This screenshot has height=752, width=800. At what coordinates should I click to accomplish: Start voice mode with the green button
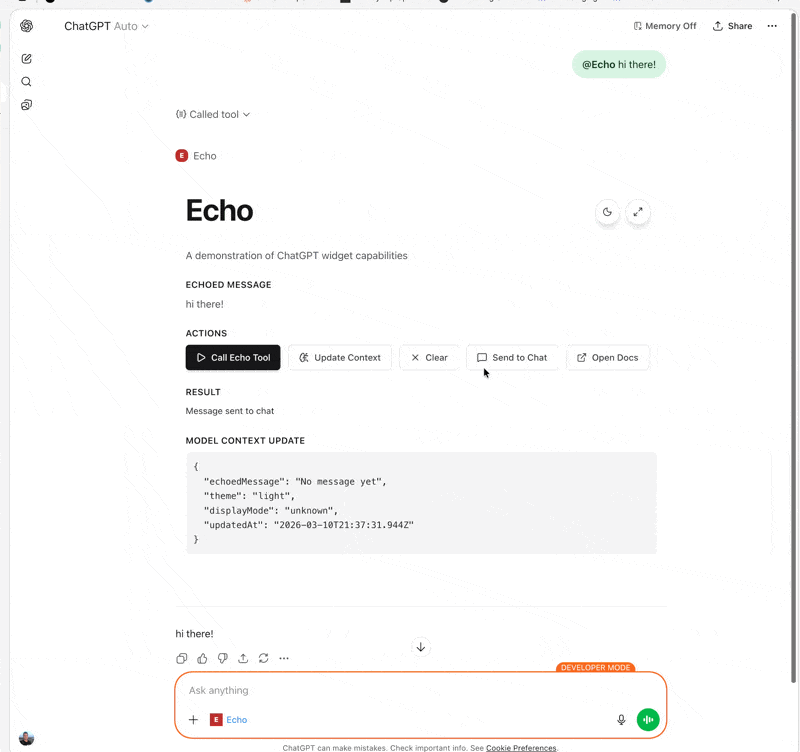pos(647,719)
